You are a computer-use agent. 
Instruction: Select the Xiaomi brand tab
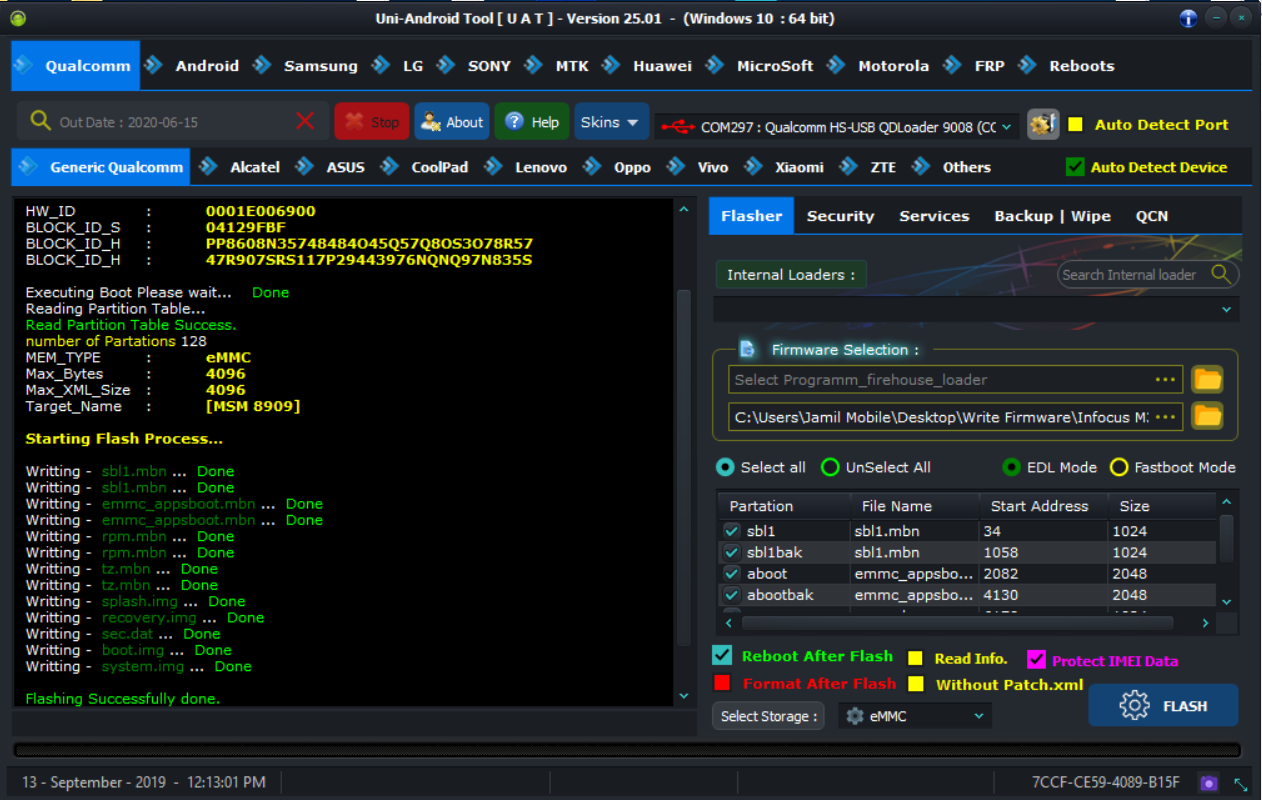click(799, 167)
